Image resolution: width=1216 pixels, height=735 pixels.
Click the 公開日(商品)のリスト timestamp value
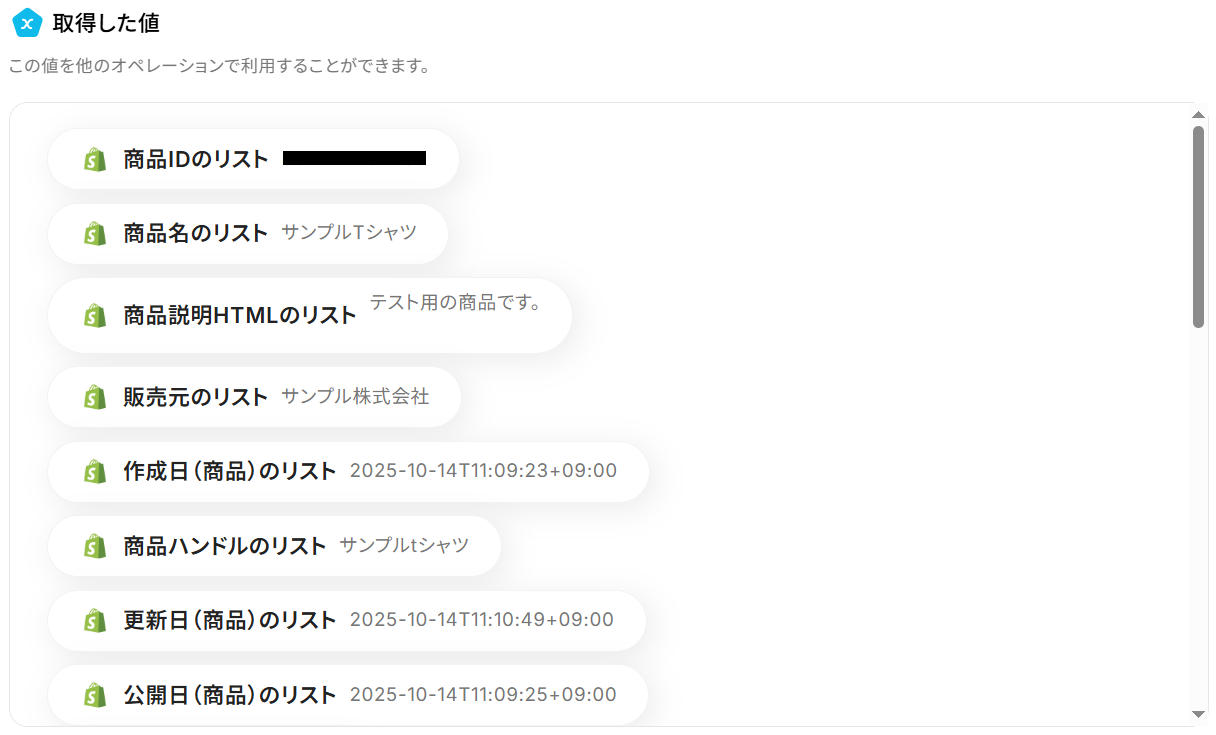483,694
